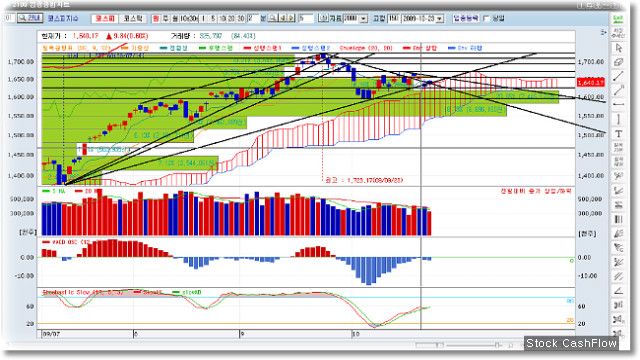Click the left arrow navigation button in toolbar
Screen dimensions: 640x360
[282, 18]
